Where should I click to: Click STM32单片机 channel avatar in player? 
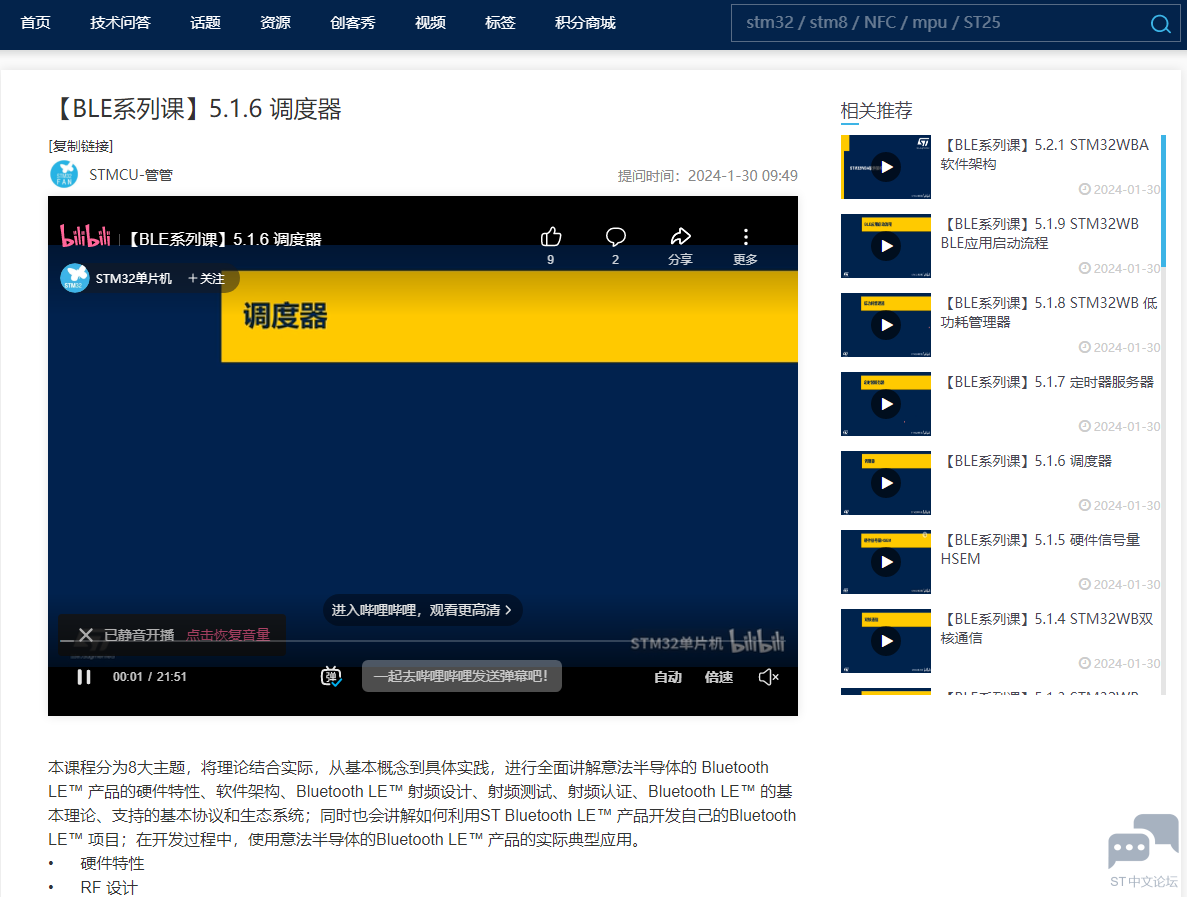coord(74,278)
